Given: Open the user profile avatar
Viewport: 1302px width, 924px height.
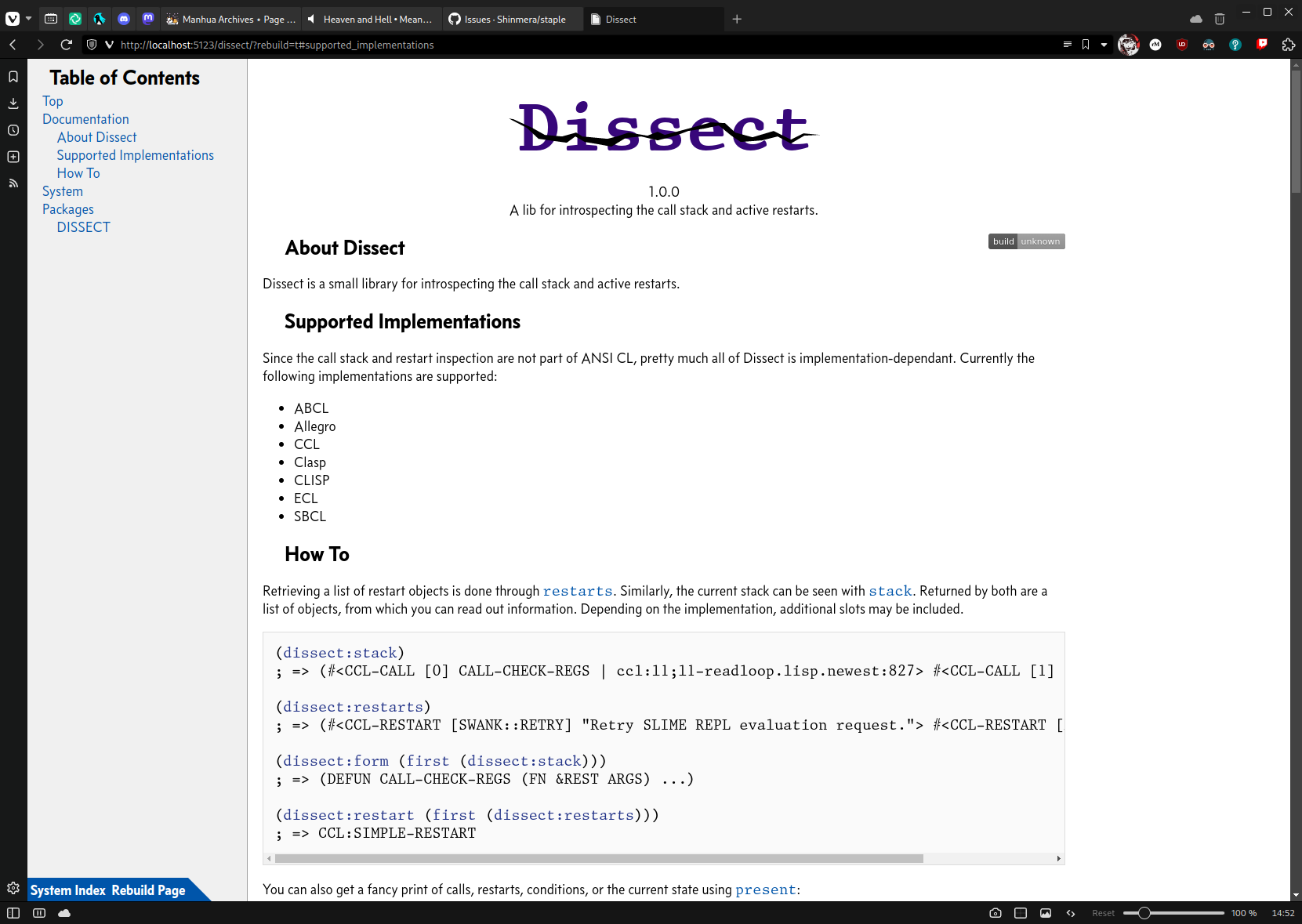Looking at the screenshot, I should click(1129, 45).
